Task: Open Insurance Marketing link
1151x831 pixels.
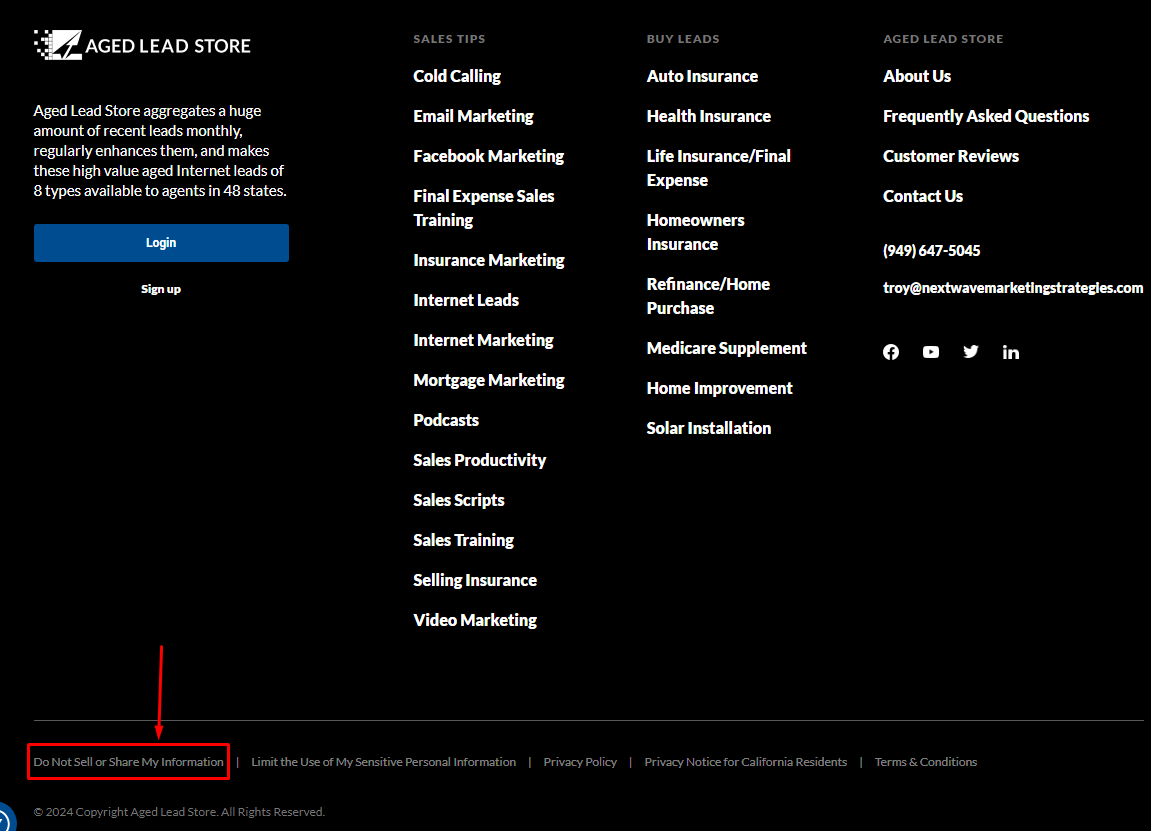Action: [489, 261]
